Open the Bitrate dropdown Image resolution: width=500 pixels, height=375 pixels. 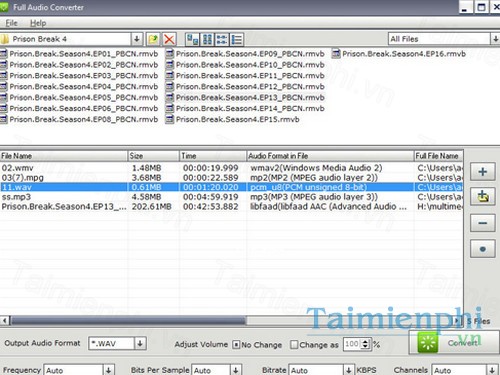pyautogui.click(x=349, y=370)
